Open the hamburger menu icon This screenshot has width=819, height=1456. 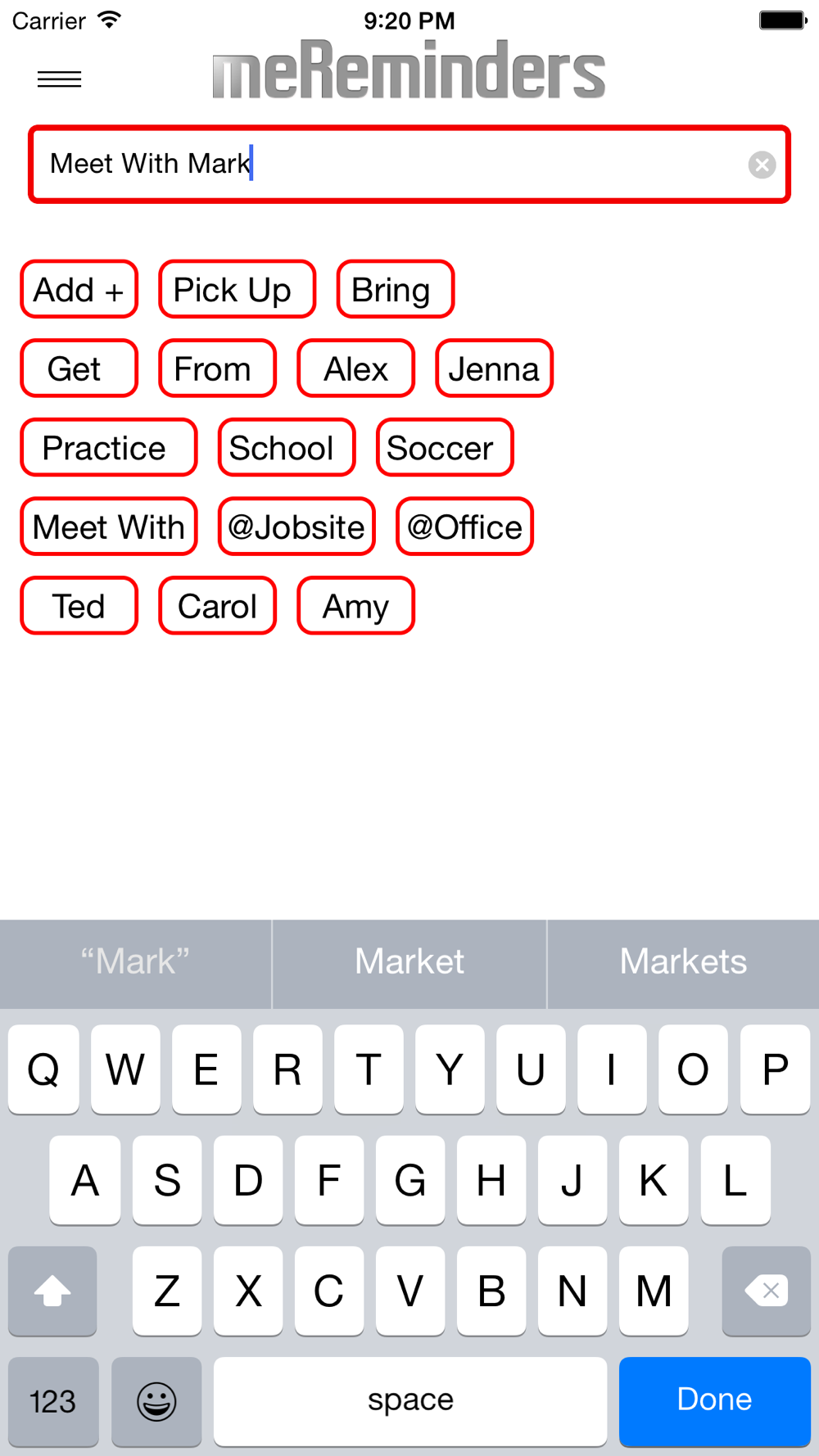(x=59, y=79)
